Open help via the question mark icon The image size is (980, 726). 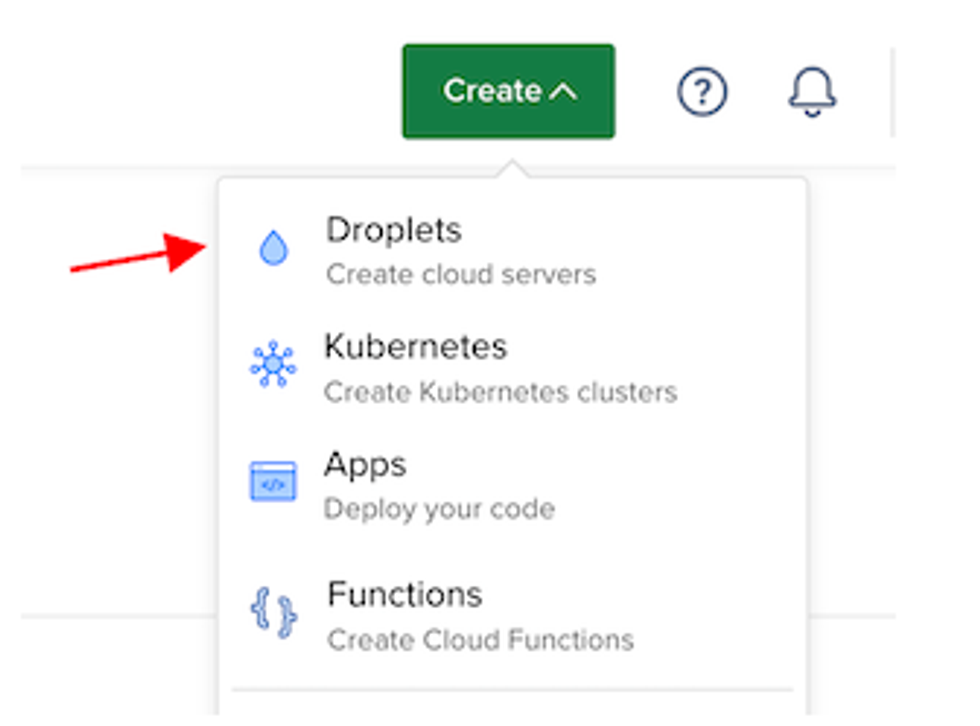tap(702, 92)
